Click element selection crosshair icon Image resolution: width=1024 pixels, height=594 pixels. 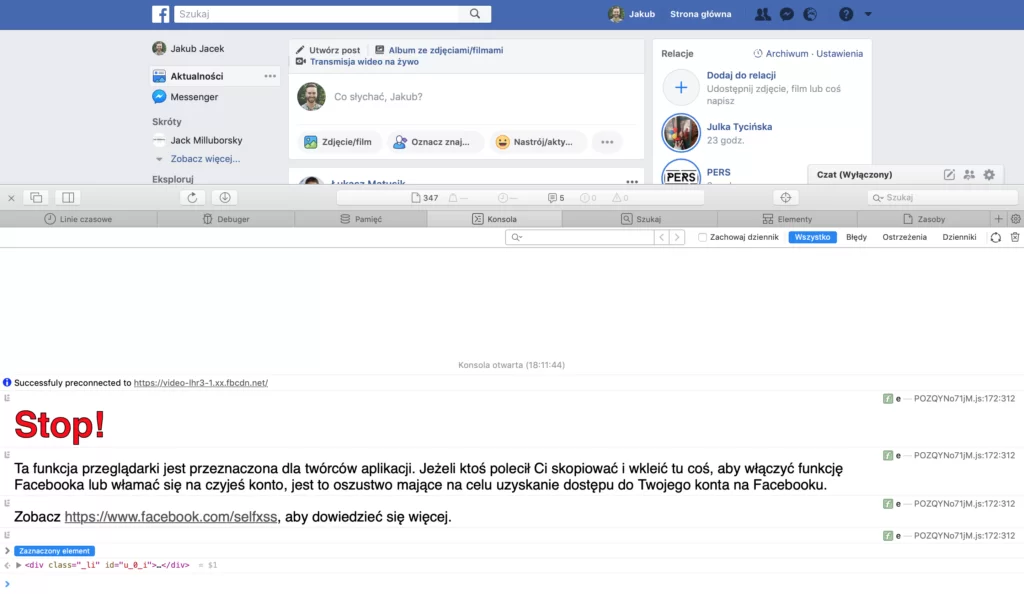pyautogui.click(x=786, y=198)
